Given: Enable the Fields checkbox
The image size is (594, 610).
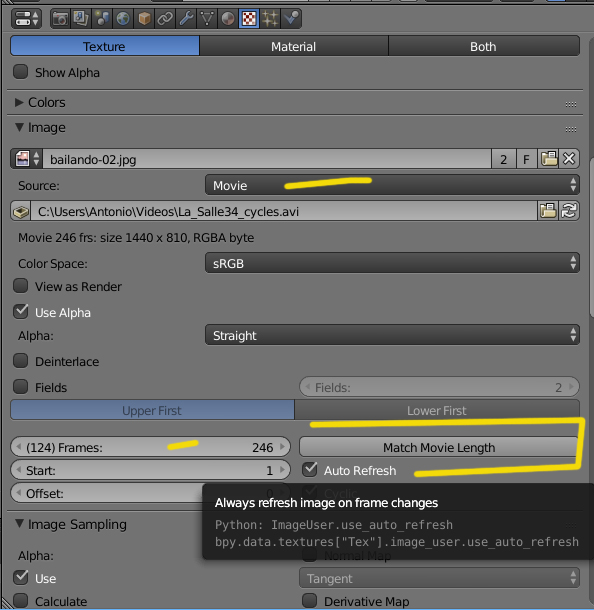Looking at the screenshot, I should click(x=21, y=387).
